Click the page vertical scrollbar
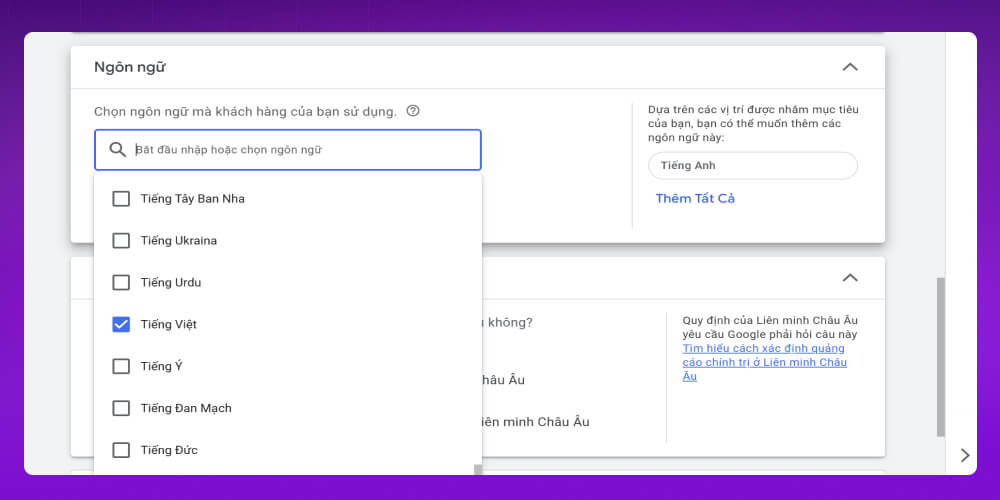Image resolution: width=1000 pixels, height=500 pixels. [x=939, y=355]
